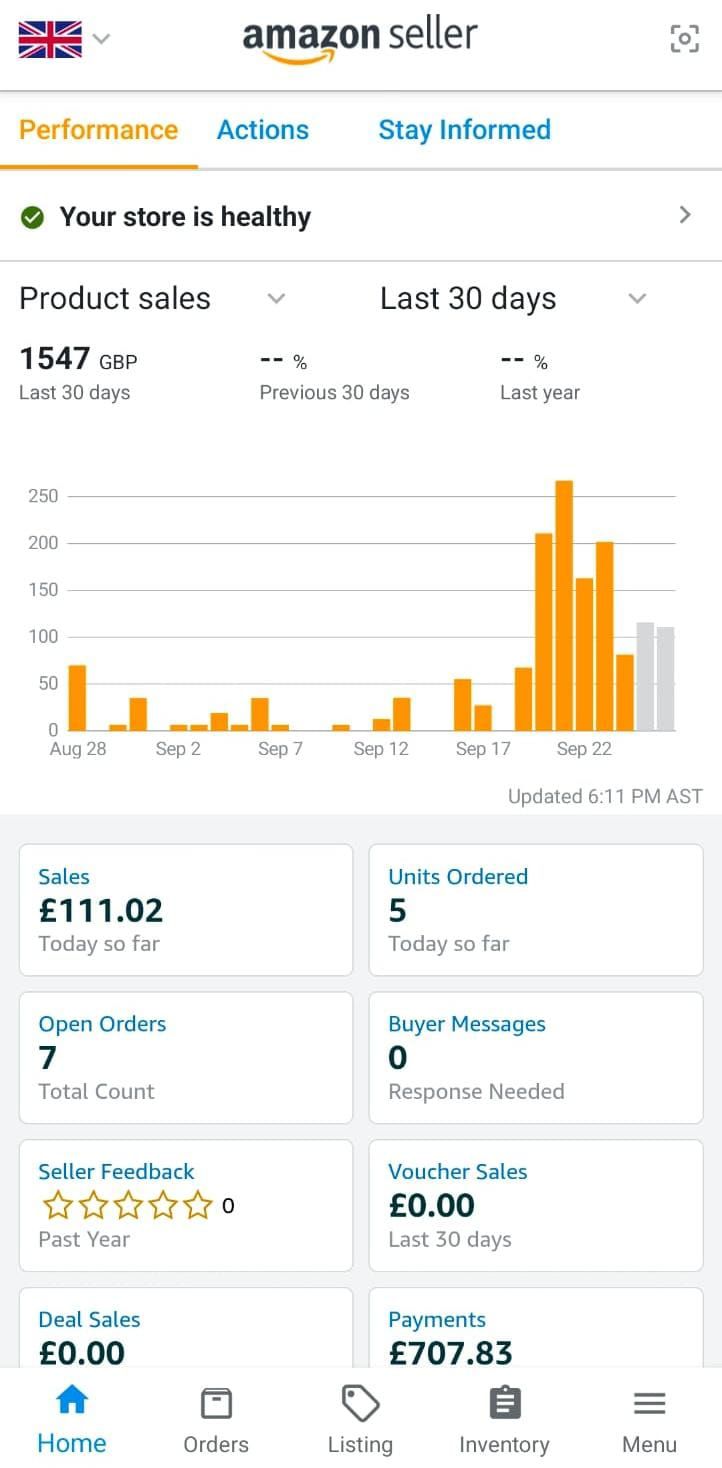Open the Inventory clipboard icon
The width and height of the screenshot is (722, 1468).
[x=504, y=1404]
